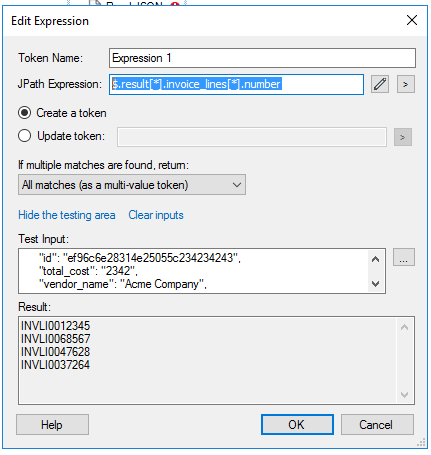Click into the JPath Expression text field

click(236, 84)
